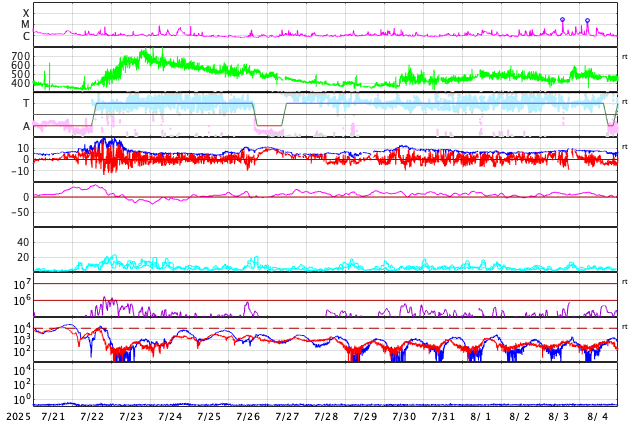Click the M flare class label
This screenshot has height=424, width=634.
[25, 25]
